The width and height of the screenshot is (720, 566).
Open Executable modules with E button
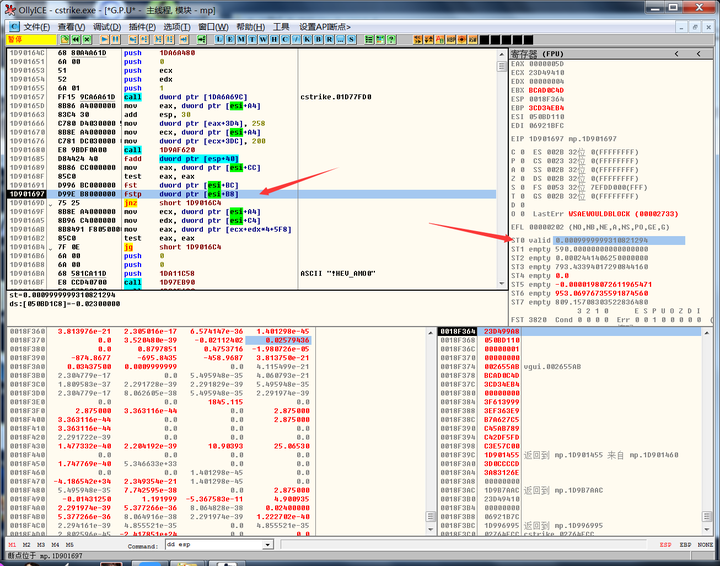click(x=232, y=39)
